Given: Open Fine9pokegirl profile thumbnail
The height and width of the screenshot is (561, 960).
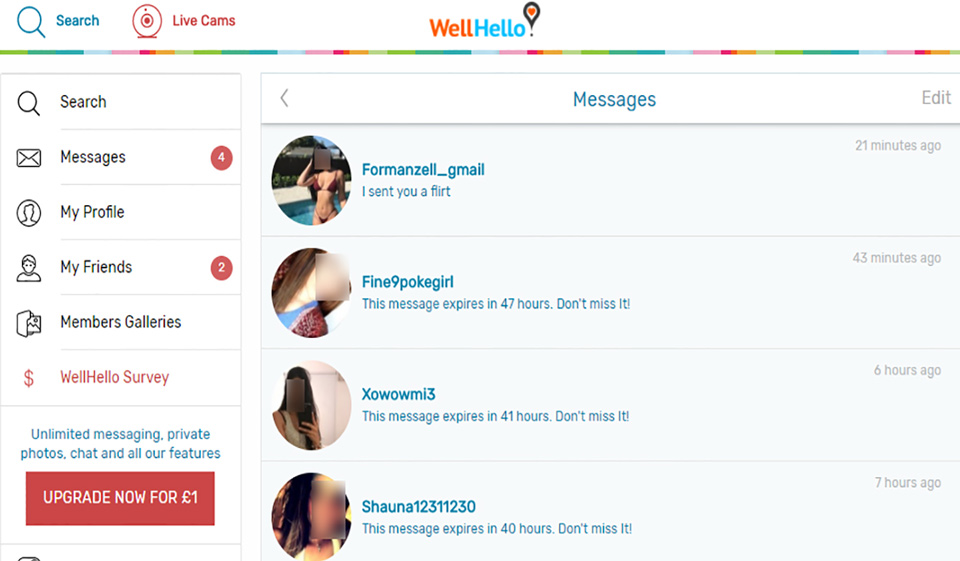Looking at the screenshot, I should coord(312,293).
